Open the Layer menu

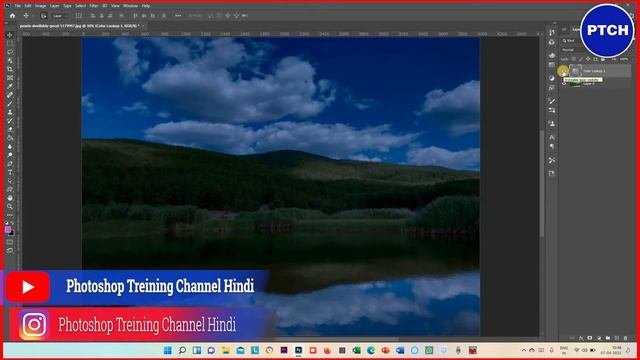pyautogui.click(x=55, y=6)
